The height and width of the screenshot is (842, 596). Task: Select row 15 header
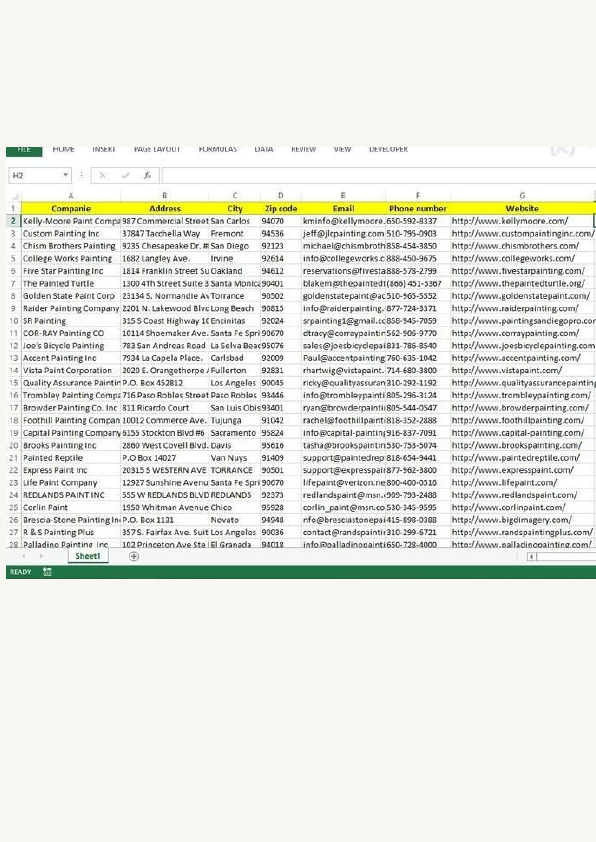13,383
